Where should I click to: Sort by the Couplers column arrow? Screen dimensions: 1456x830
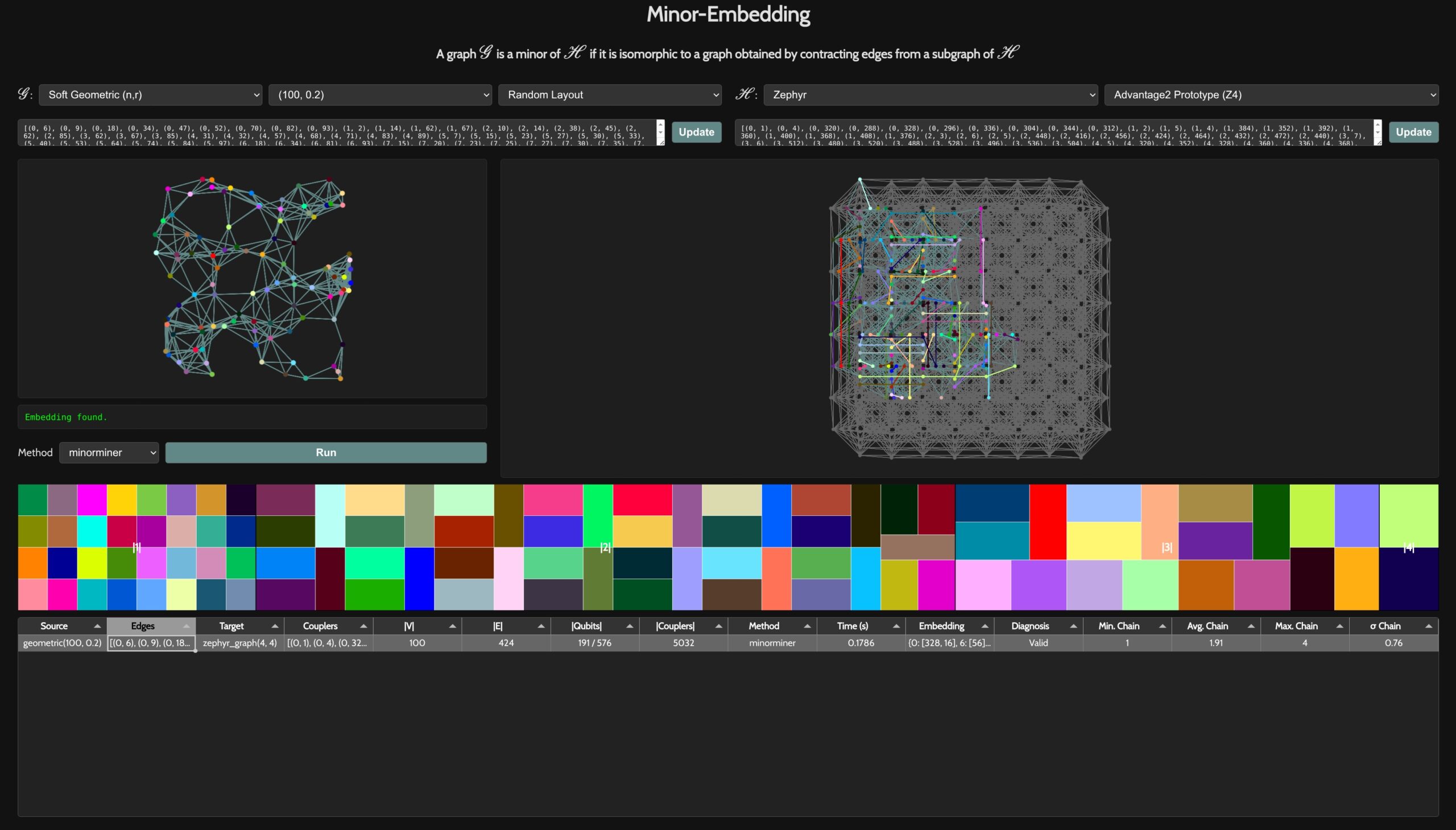click(x=363, y=626)
